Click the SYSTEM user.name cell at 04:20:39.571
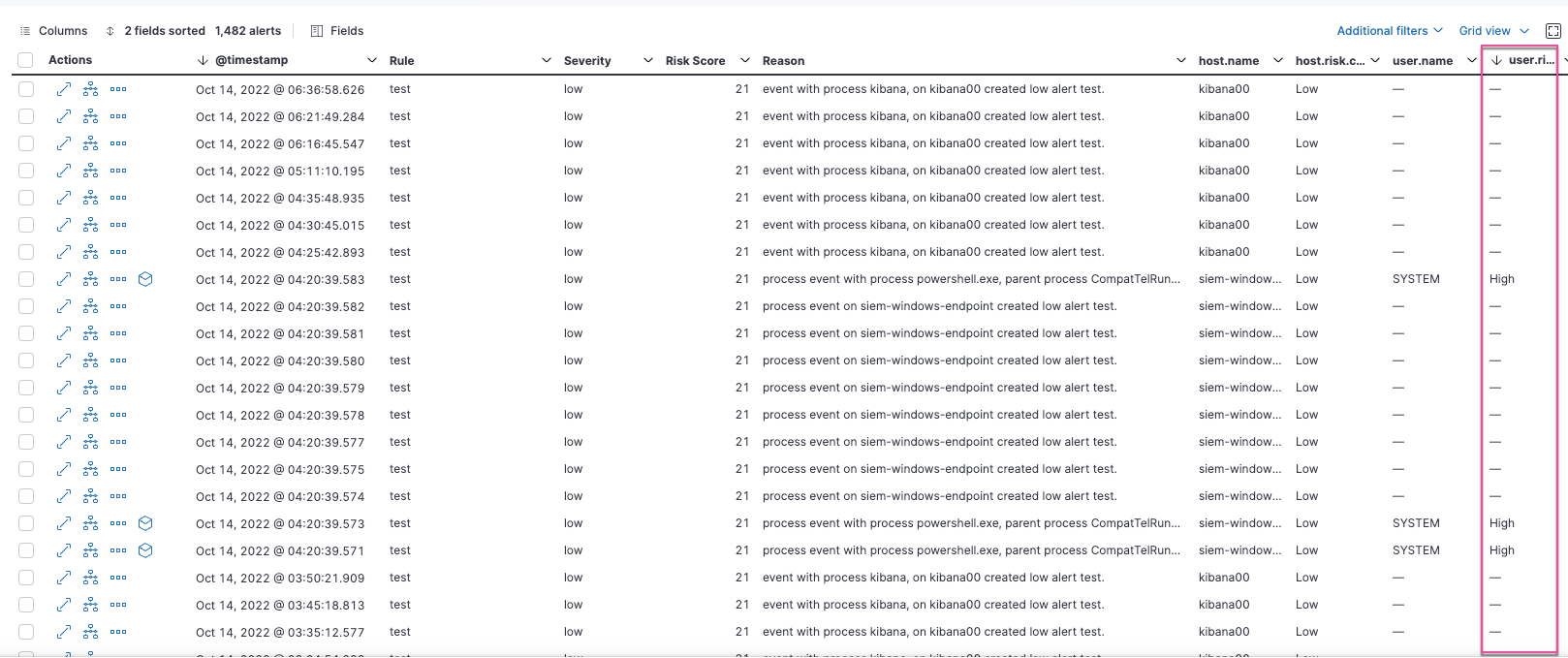This screenshot has height=658, width=1568. coord(1416,550)
